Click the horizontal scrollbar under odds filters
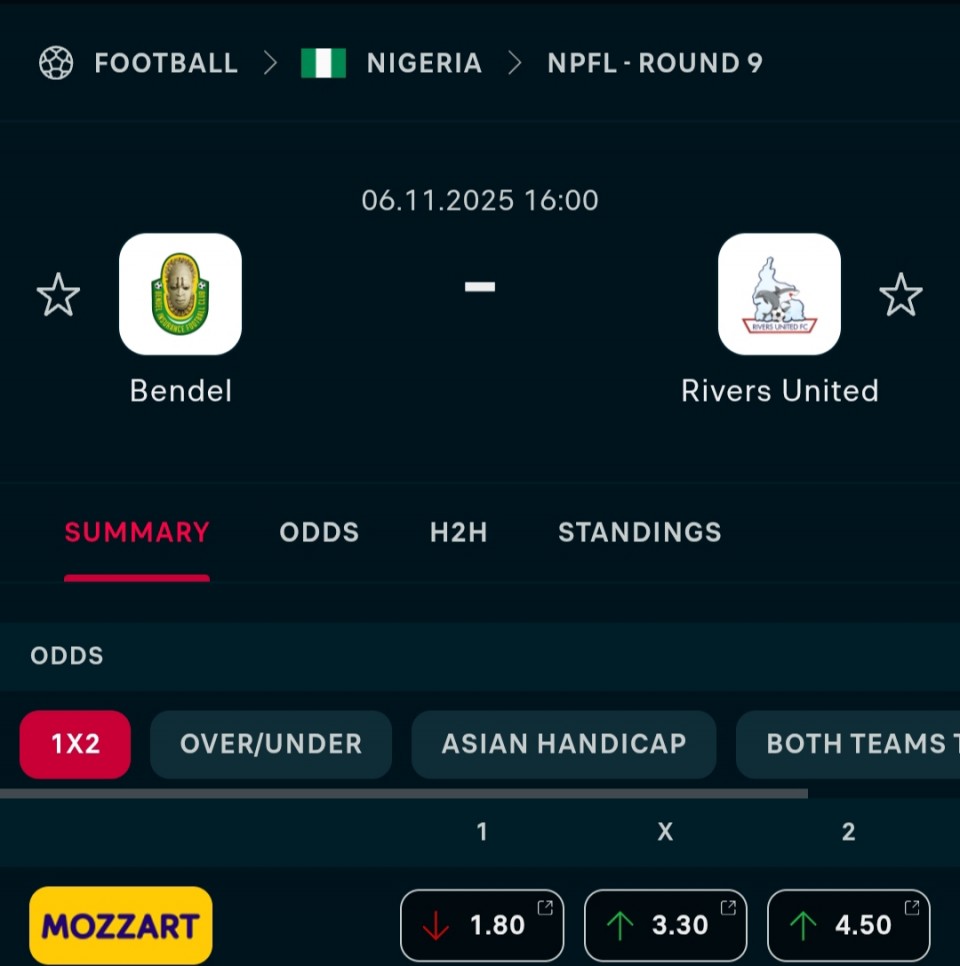This screenshot has width=960, height=966. coord(404,794)
